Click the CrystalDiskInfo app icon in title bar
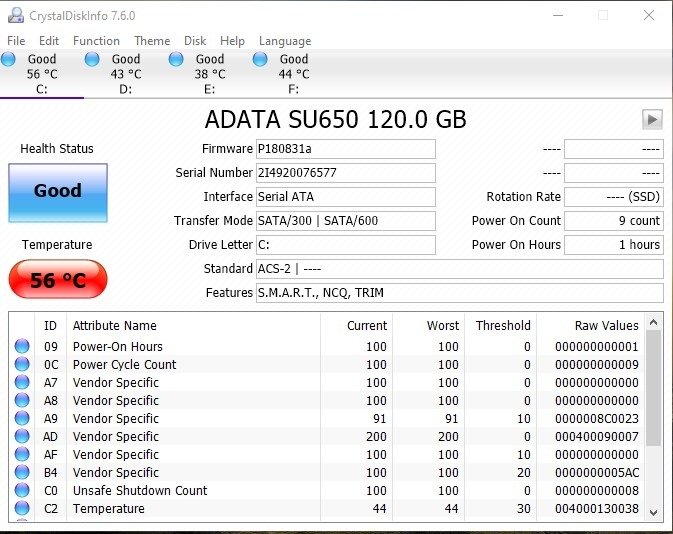Screen dimensions: 673x534 tap(16, 15)
